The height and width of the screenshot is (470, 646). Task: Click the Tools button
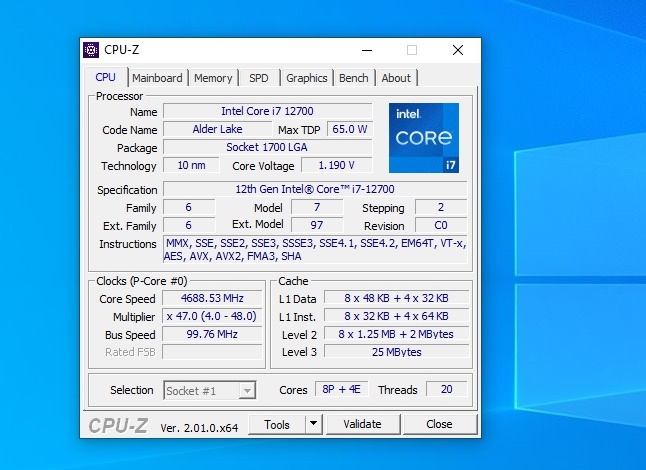coord(277,424)
